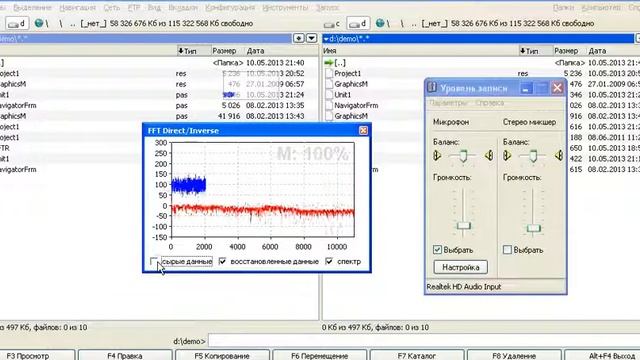Viewport: 640px width, 360px height.
Task: Click size cell 41 916 in left panel
Action: pos(229,116)
